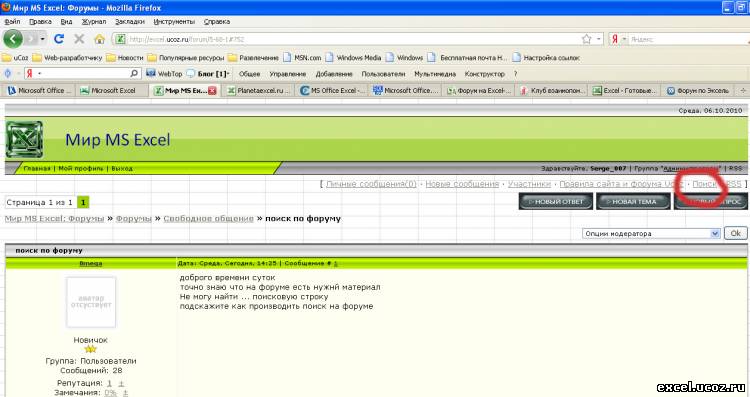750x397 pixels.
Task: Close the active Мир MS Excel tab
Action: [212, 90]
